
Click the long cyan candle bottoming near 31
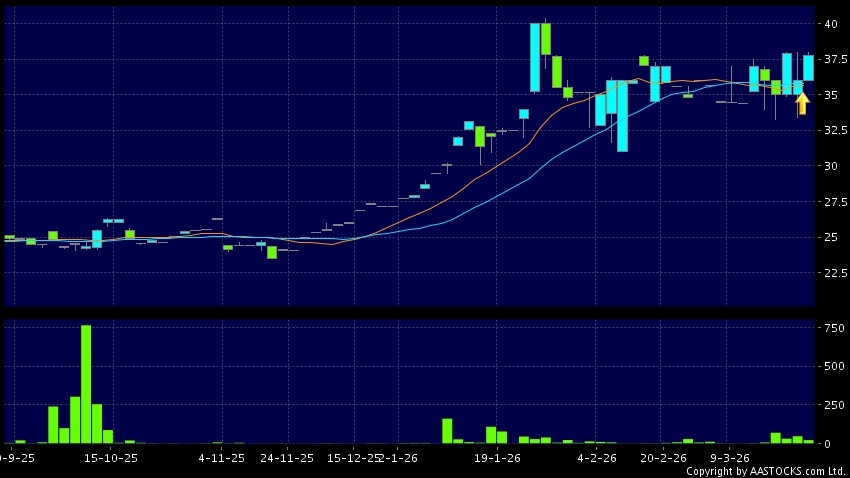pyautogui.click(x=622, y=116)
